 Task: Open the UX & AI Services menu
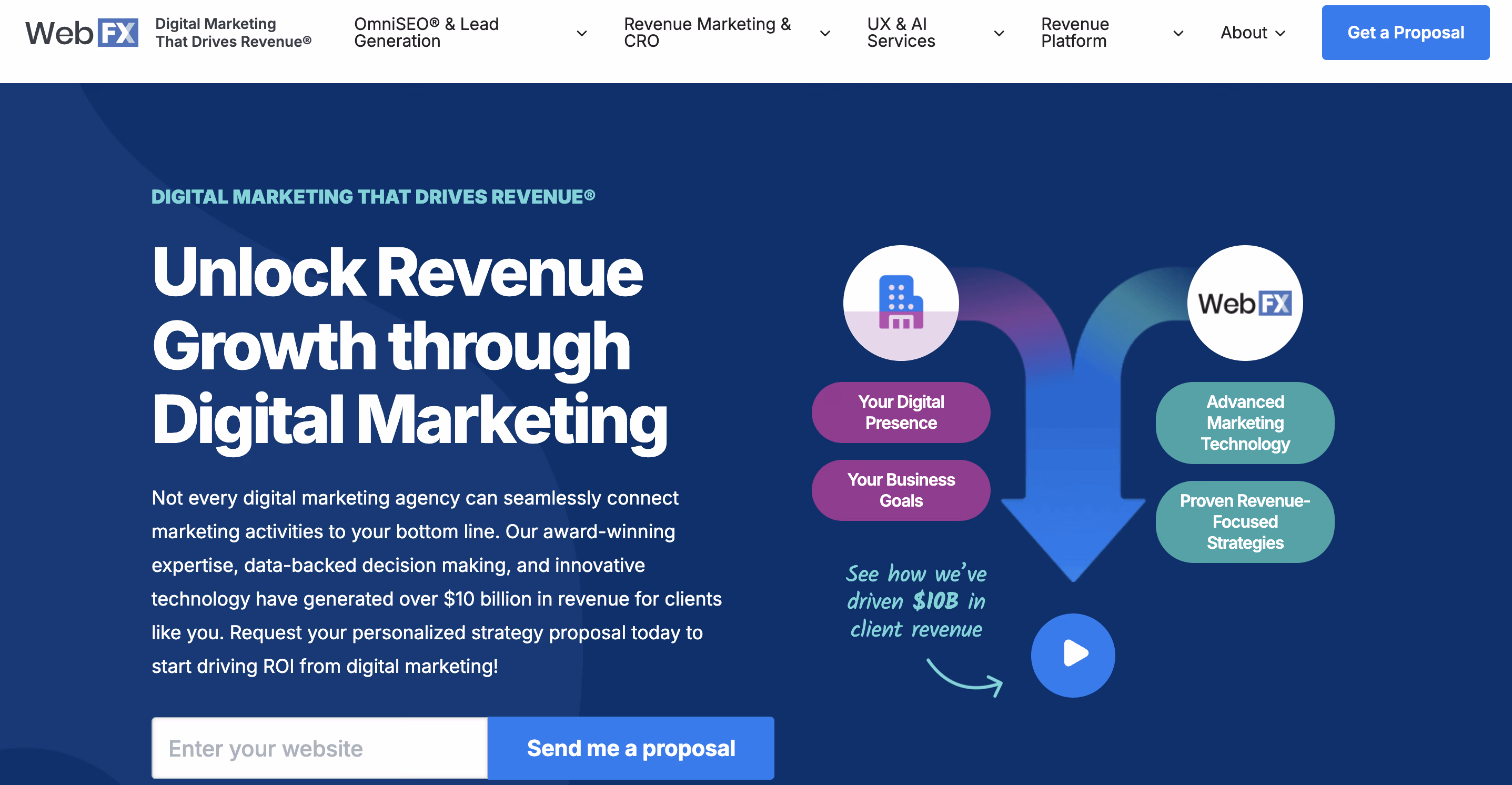pos(901,32)
